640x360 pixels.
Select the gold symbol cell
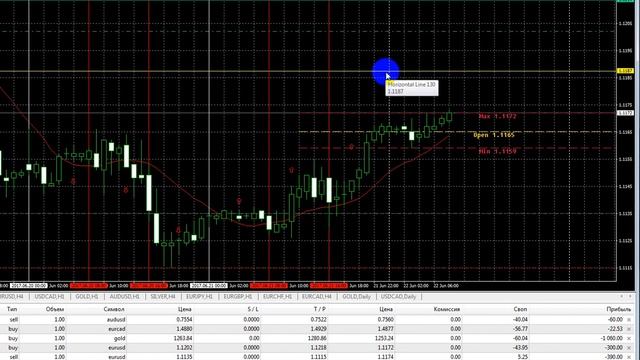coord(120,338)
